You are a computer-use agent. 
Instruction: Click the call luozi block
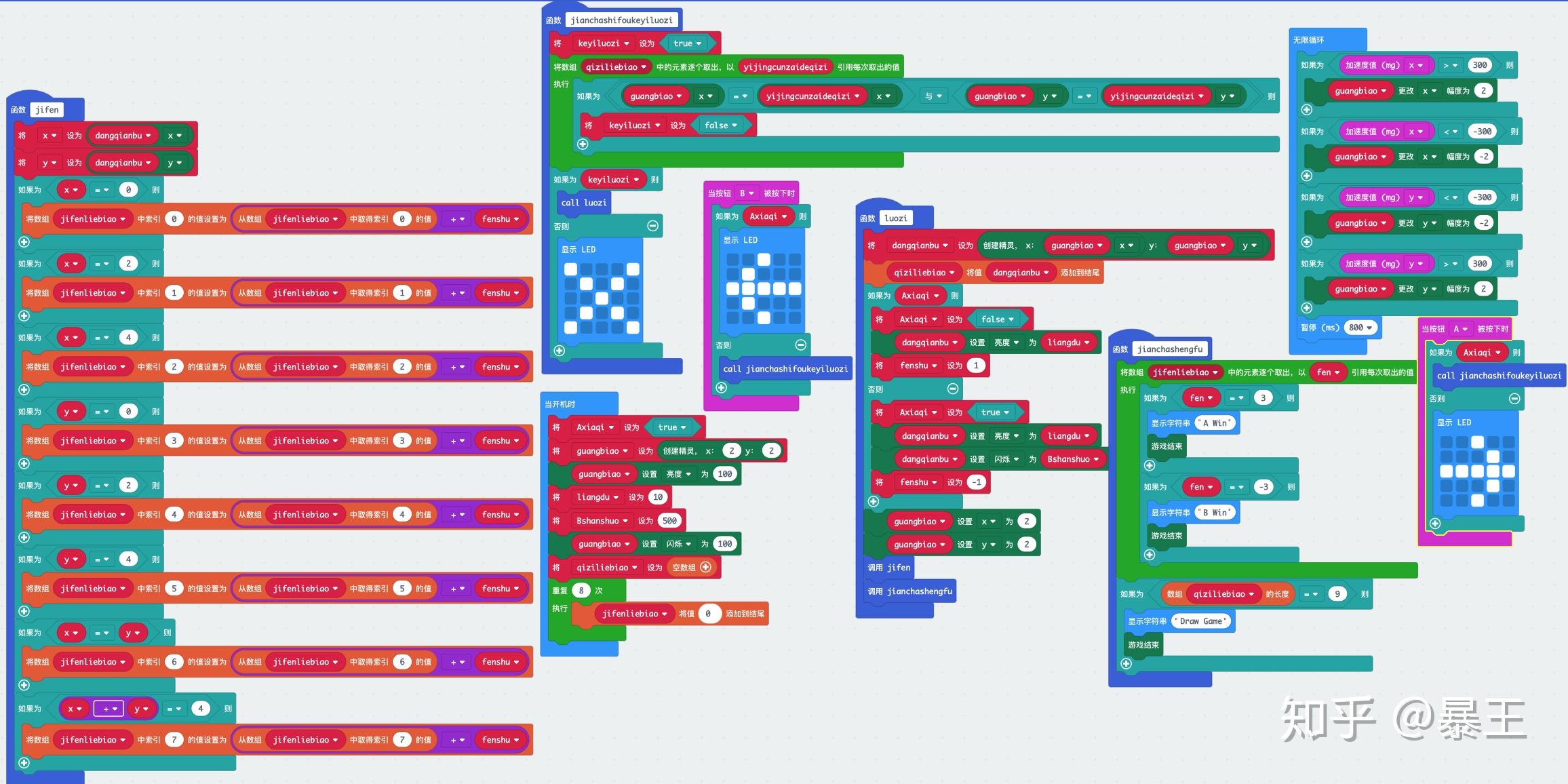point(583,203)
